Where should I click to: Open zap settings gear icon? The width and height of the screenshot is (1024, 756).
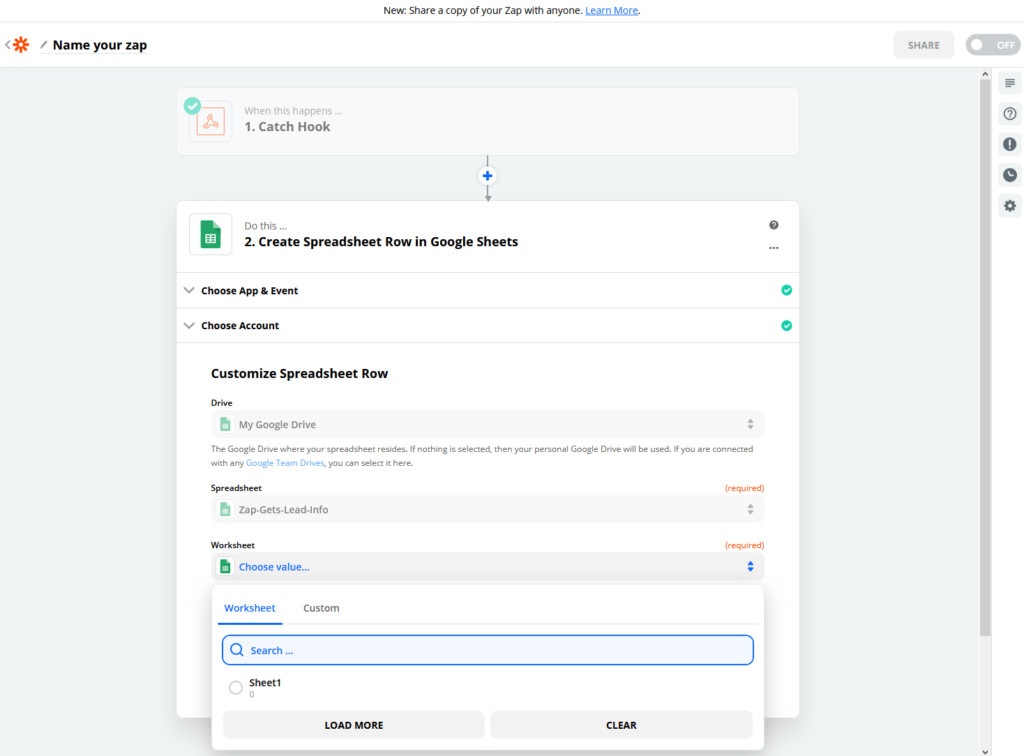click(1010, 206)
